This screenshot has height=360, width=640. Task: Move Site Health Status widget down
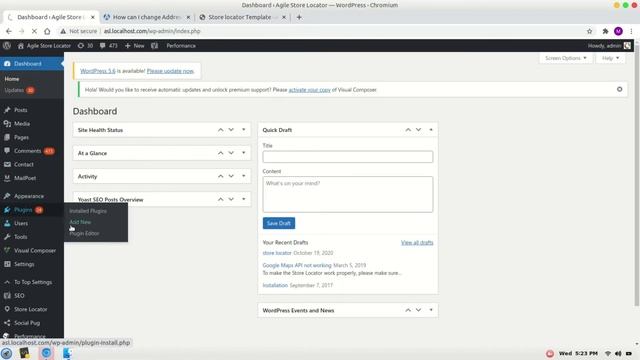coord(231,130)
